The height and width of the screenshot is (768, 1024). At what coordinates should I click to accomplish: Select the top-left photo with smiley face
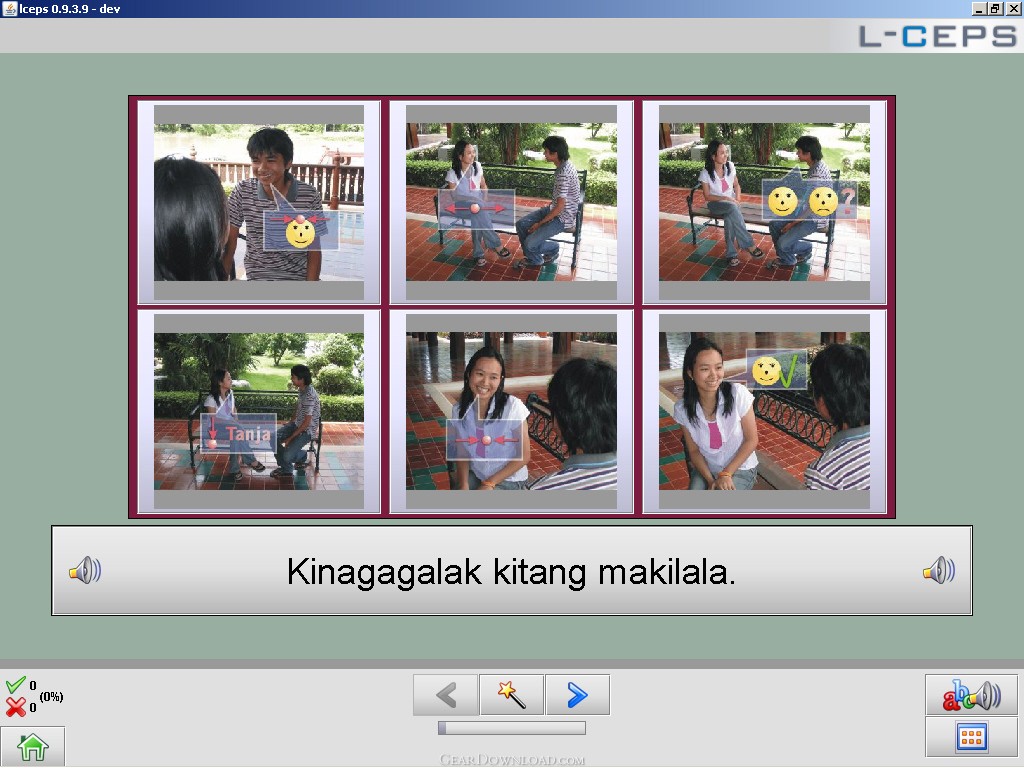pos(259,201)
